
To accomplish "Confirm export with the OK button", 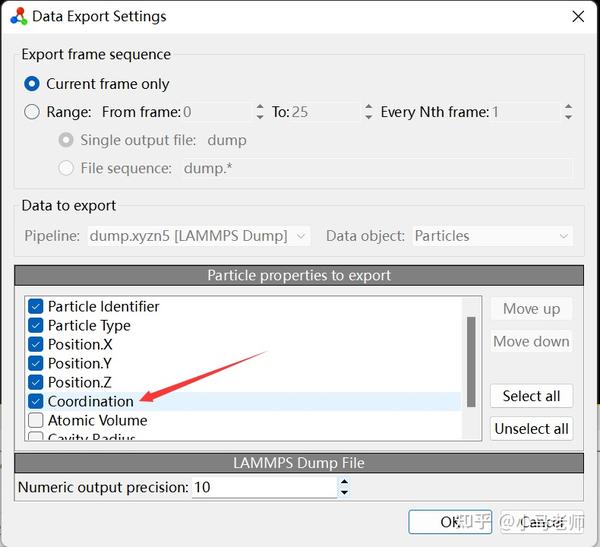I will [x=450, y=522].
